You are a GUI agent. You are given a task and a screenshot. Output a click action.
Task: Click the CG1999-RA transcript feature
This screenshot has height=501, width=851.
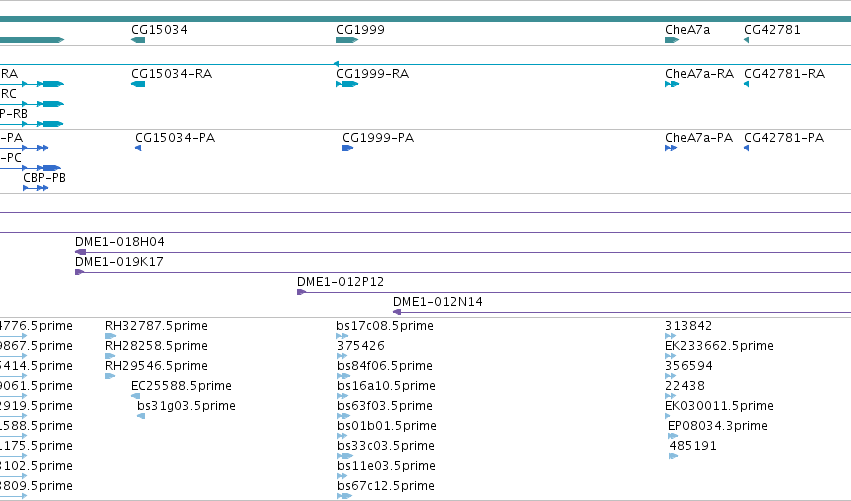347,84
